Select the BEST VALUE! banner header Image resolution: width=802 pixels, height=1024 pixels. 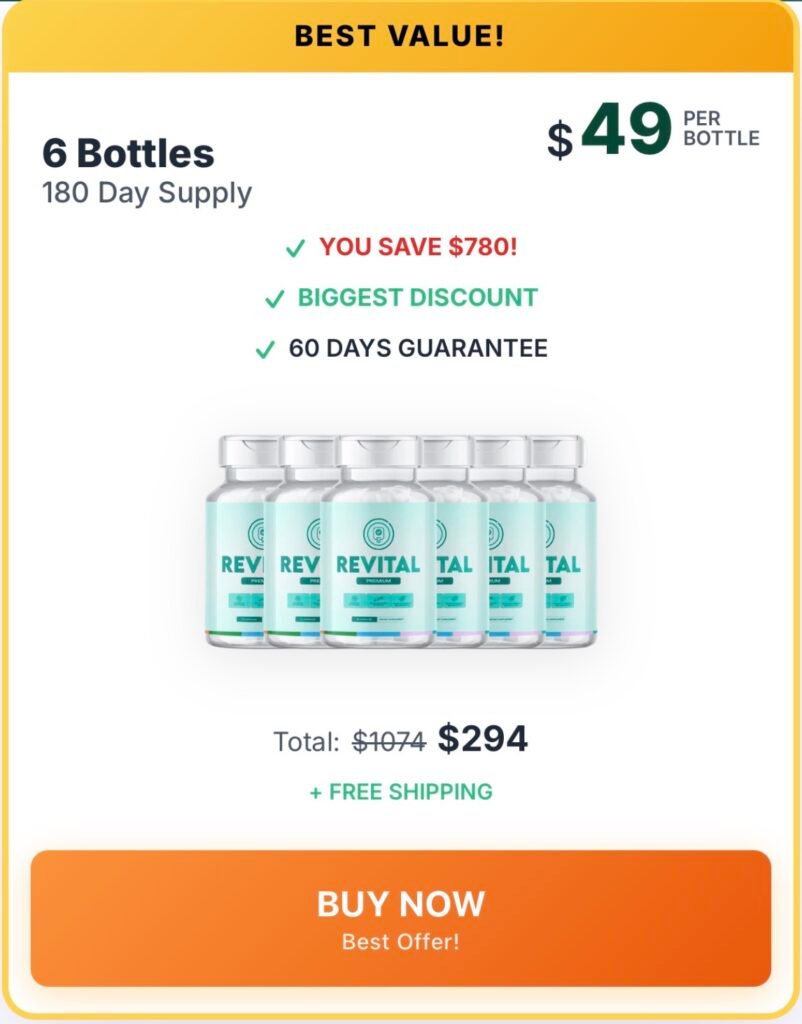[400, 37]
